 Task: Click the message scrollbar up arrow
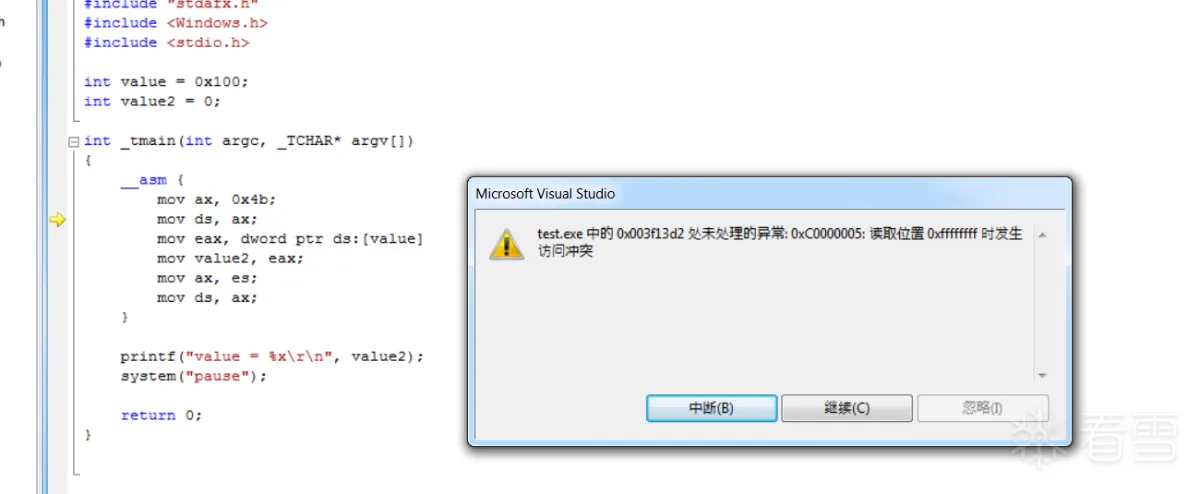pyautogui.click(x=1042, y=235)
